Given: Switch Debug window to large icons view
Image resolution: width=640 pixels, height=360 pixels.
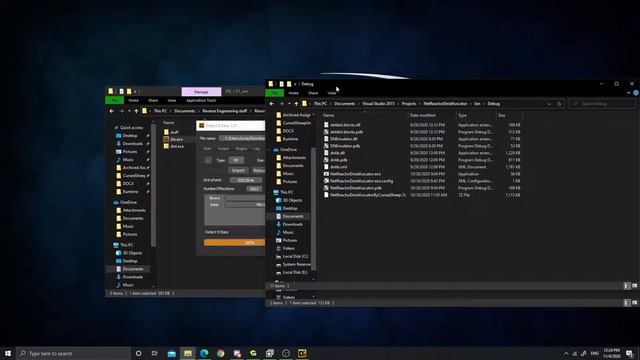Looking at the screenshot, I should pyautogui.click(x=634, y=286).
